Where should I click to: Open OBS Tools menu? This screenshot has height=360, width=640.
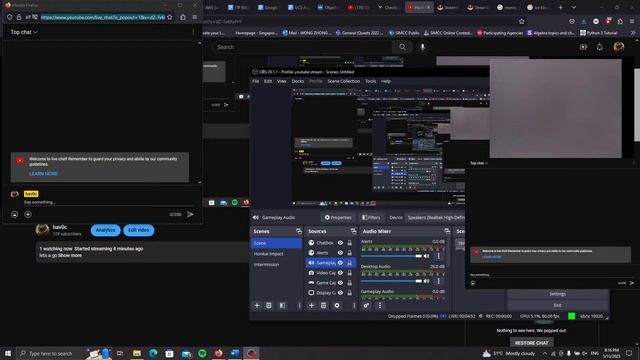click(x=371, y=81)
